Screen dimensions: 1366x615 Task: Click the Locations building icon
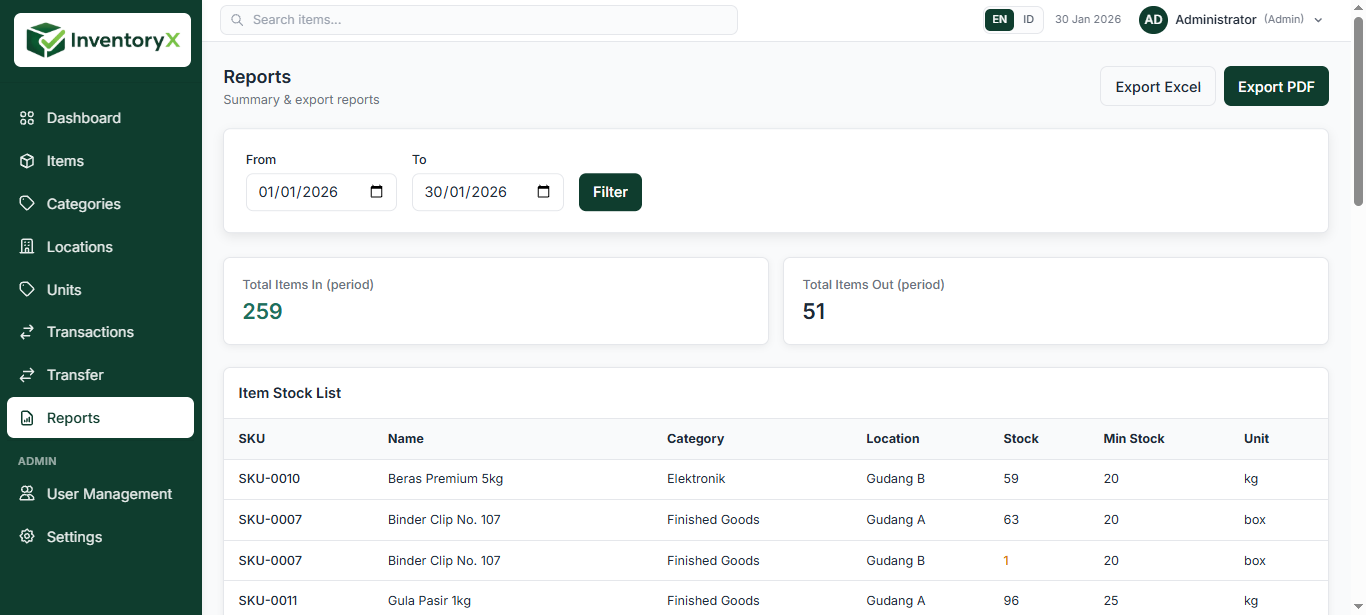pyautogui.click(x=27, y=247)
